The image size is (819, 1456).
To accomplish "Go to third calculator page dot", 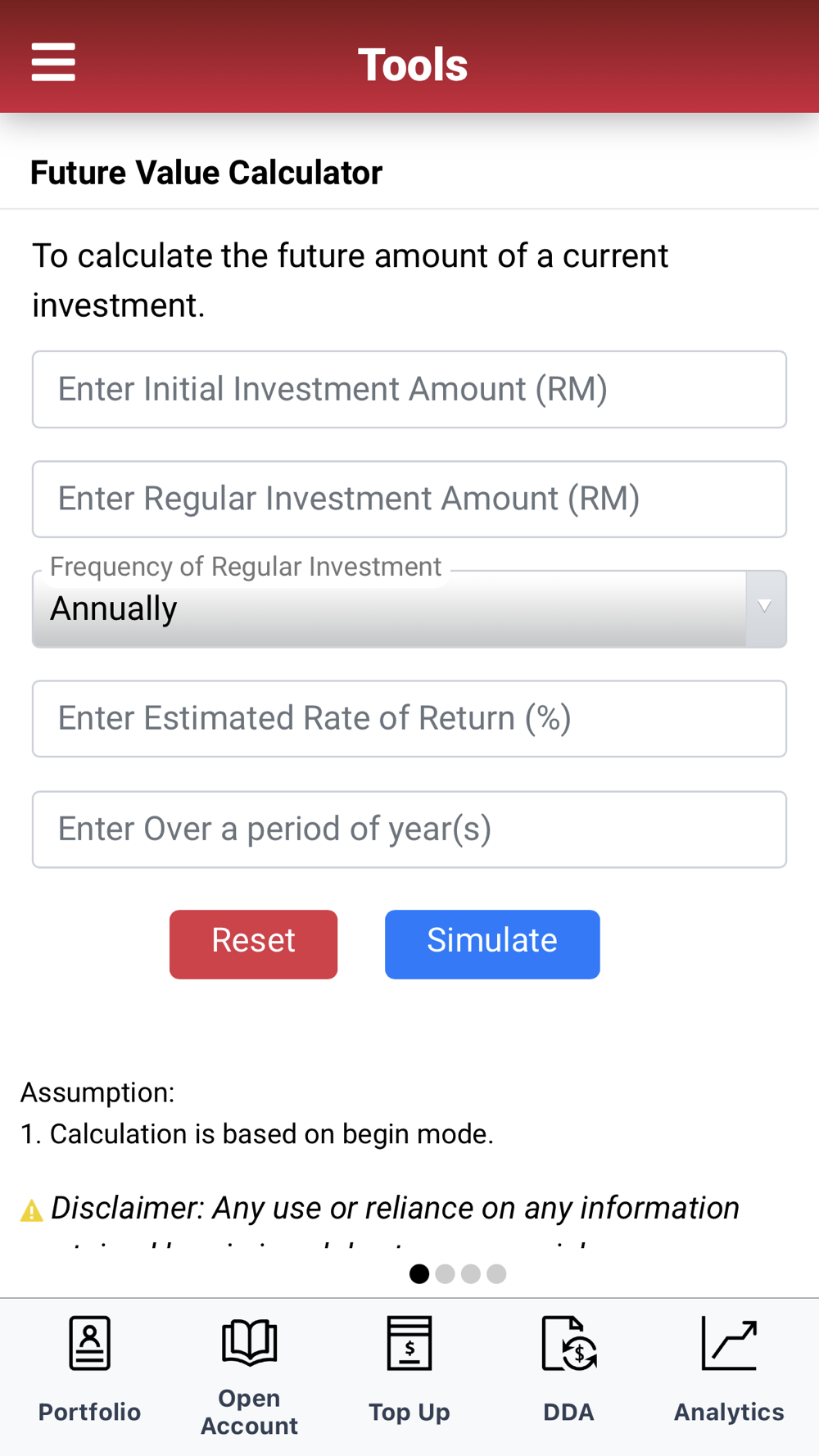I will [x=471, y=1274].
